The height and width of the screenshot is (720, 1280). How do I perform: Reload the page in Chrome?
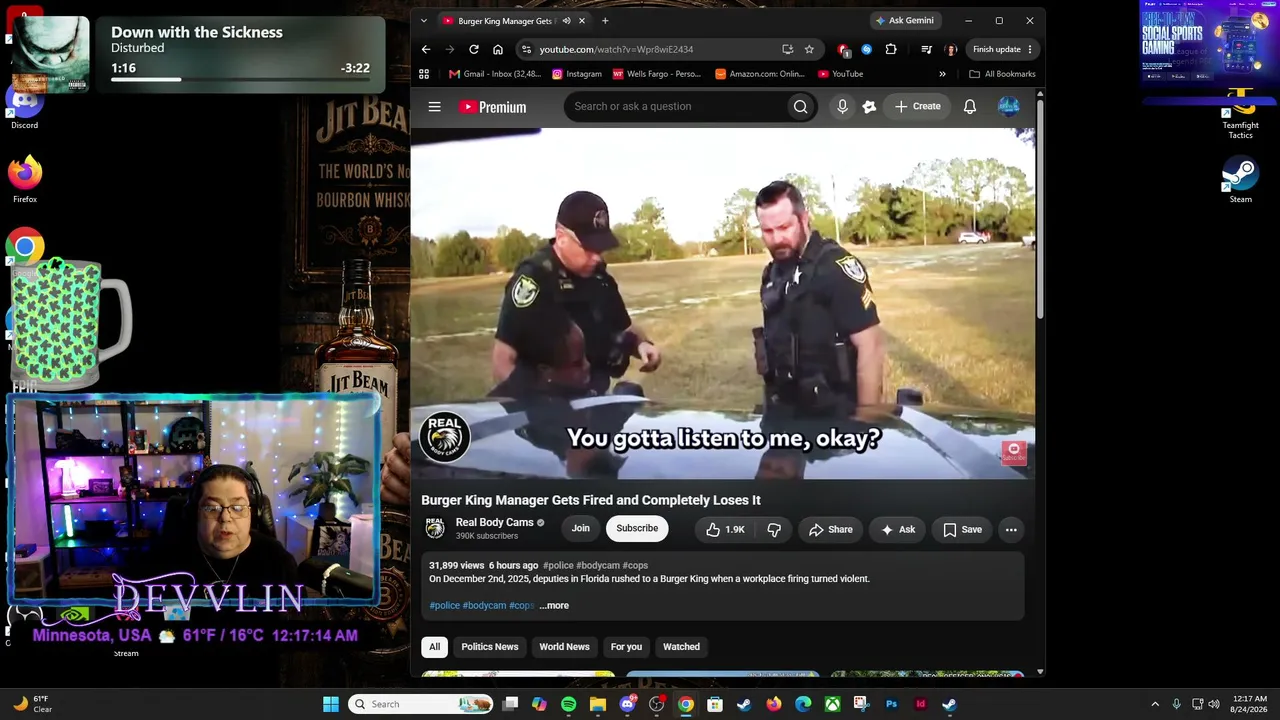click(x=474, y=49)
